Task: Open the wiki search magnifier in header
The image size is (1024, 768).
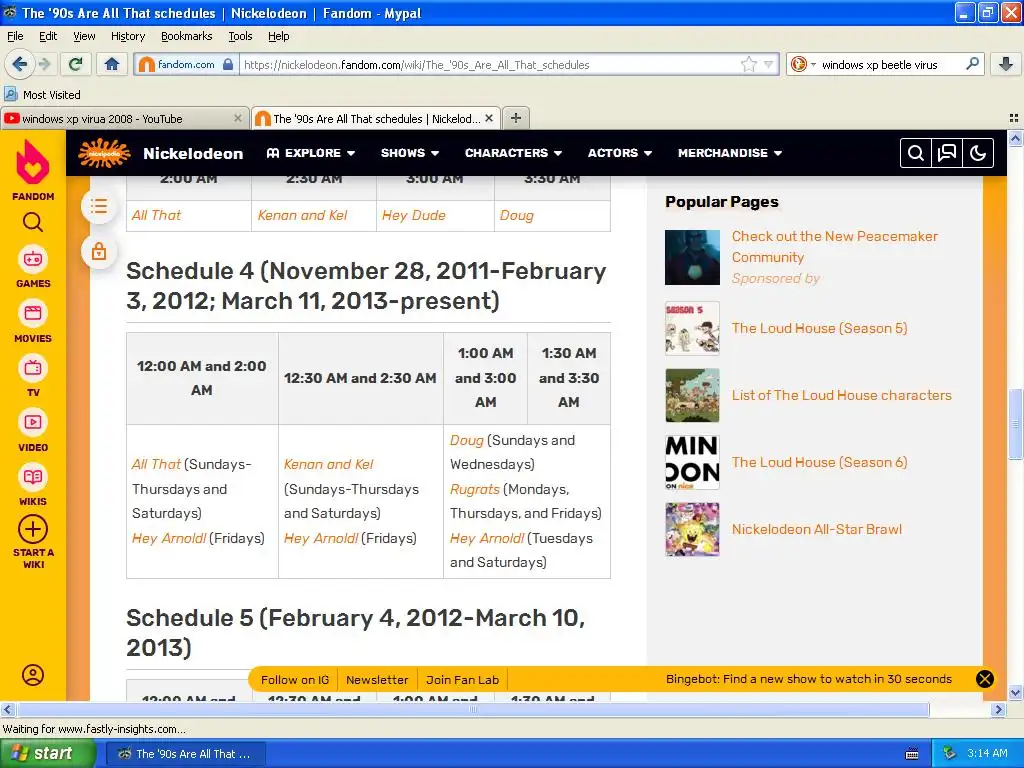Action: click(x=916, y=153)
